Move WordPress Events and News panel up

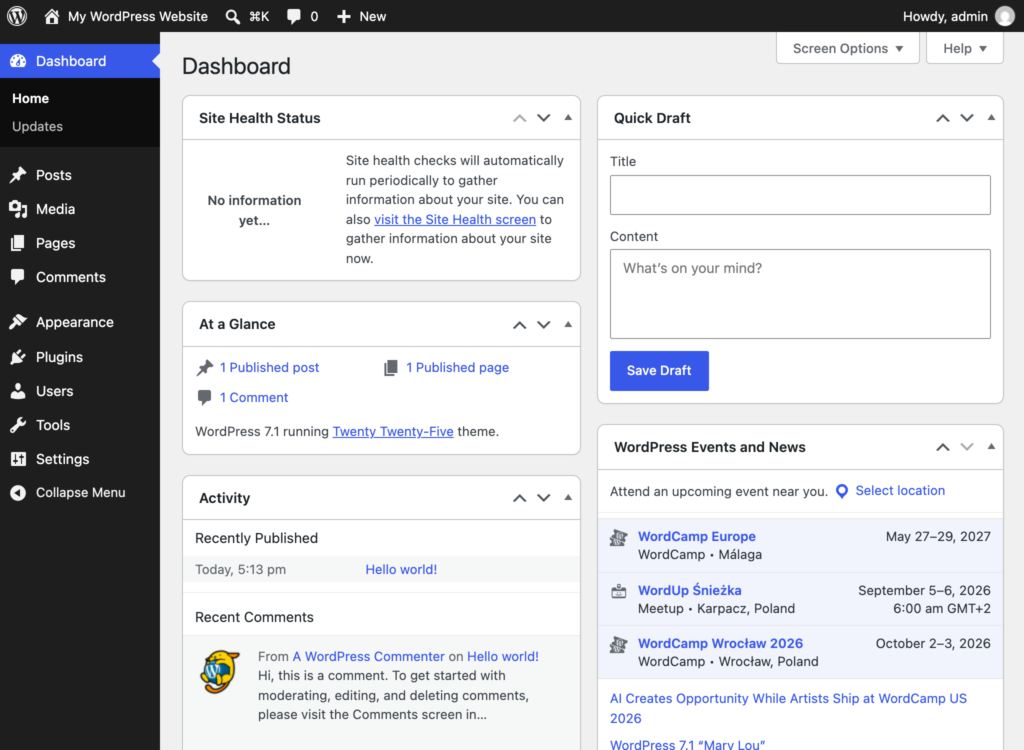tap(942, 448)
